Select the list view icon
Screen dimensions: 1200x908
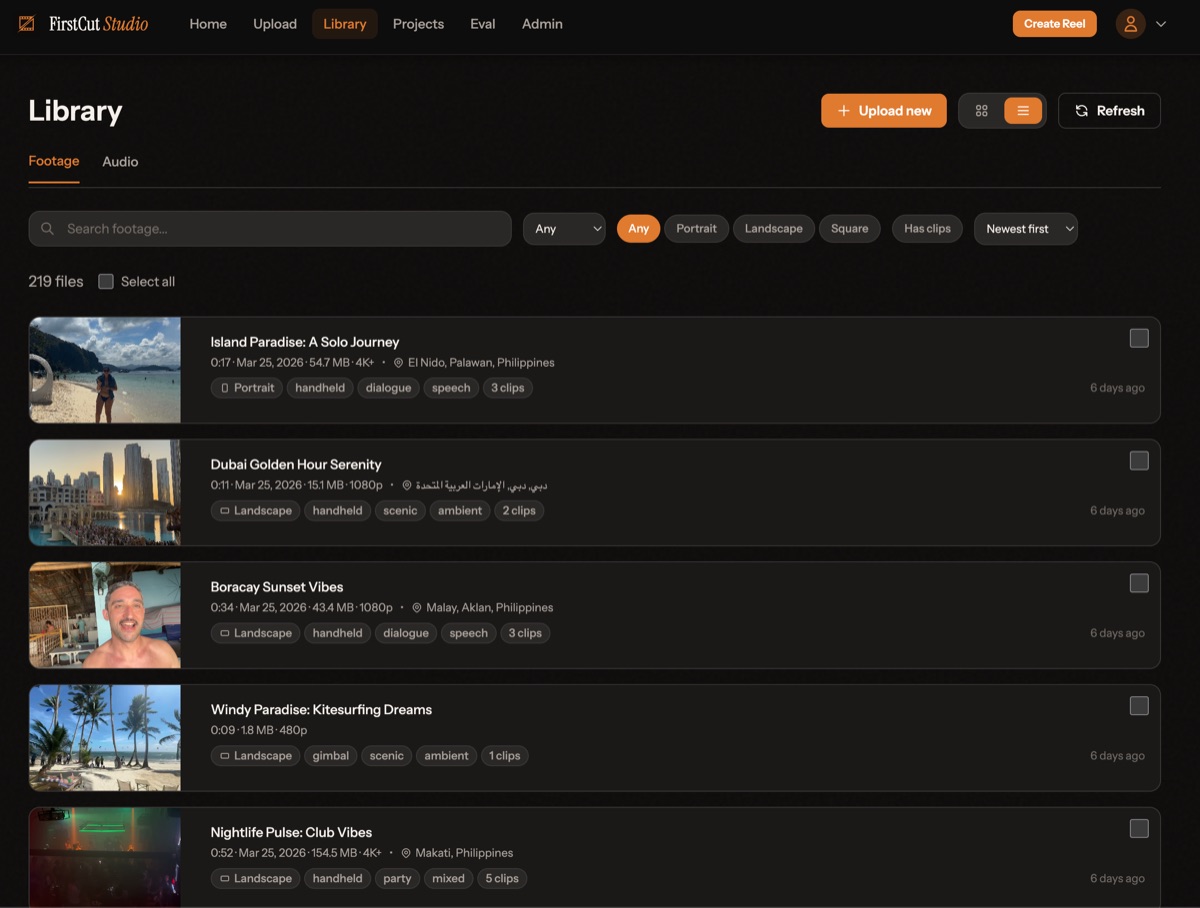[x=1021, y=110]
